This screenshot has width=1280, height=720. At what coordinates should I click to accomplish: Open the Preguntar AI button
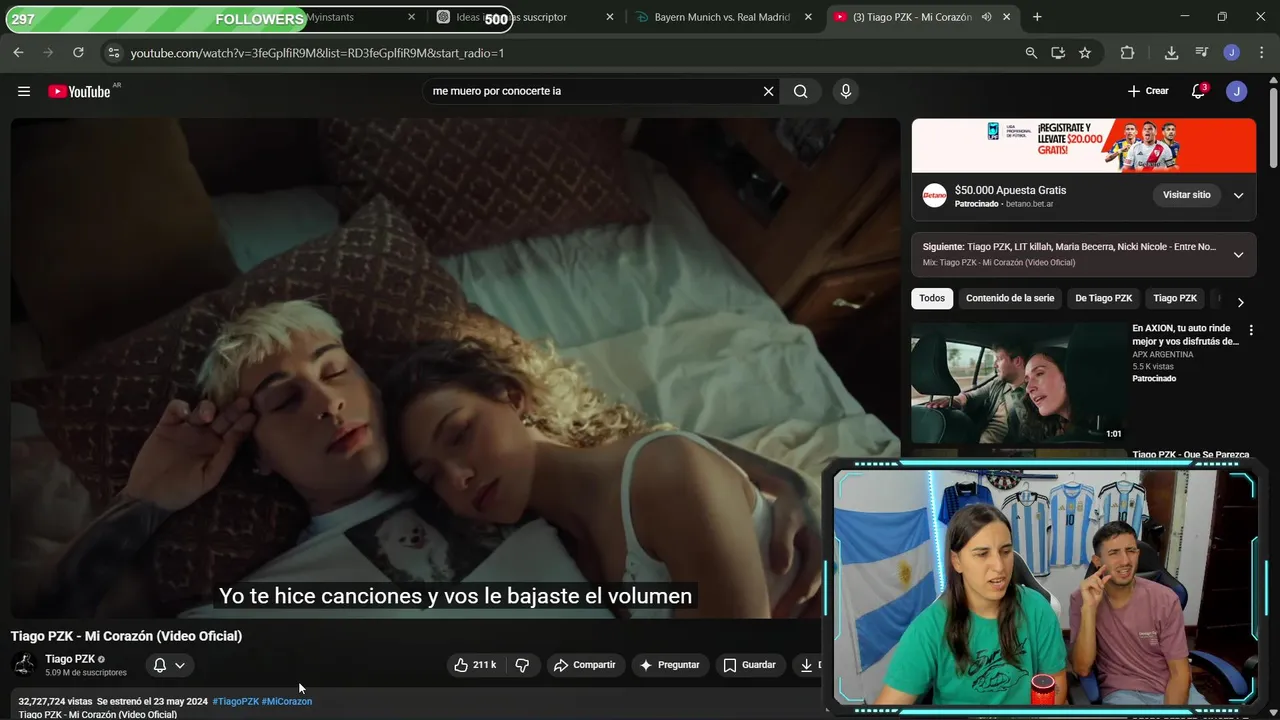pyautogui.click(x=670, y=665)
